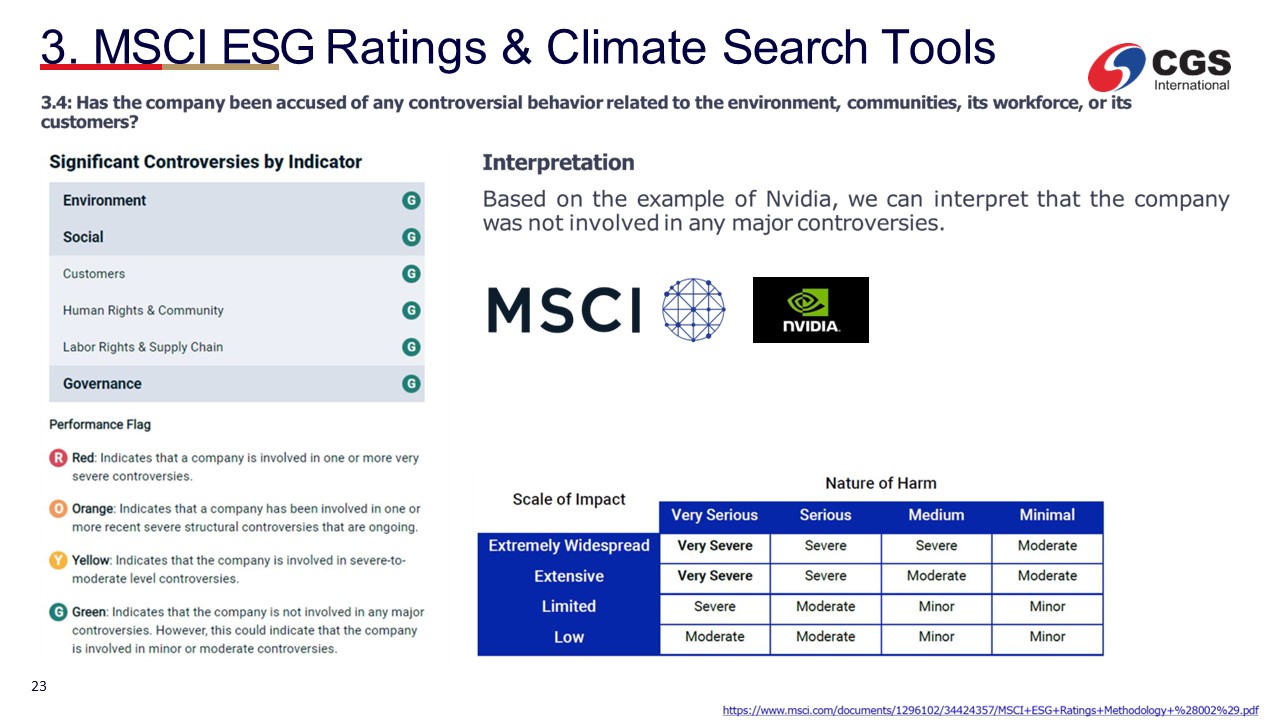Click the red R performance flag icon
This screenshot has height=720, width=1280.
[x=58, y=458]
